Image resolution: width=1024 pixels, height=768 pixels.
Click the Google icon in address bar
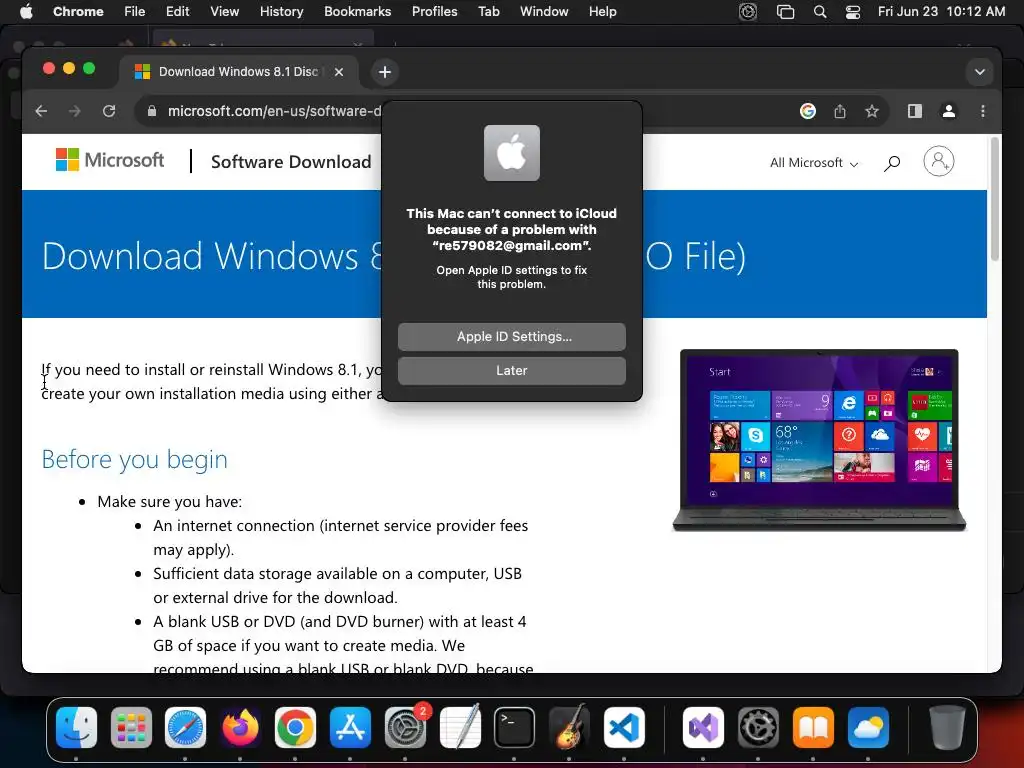pyautogui.click(x=808, y=111)
